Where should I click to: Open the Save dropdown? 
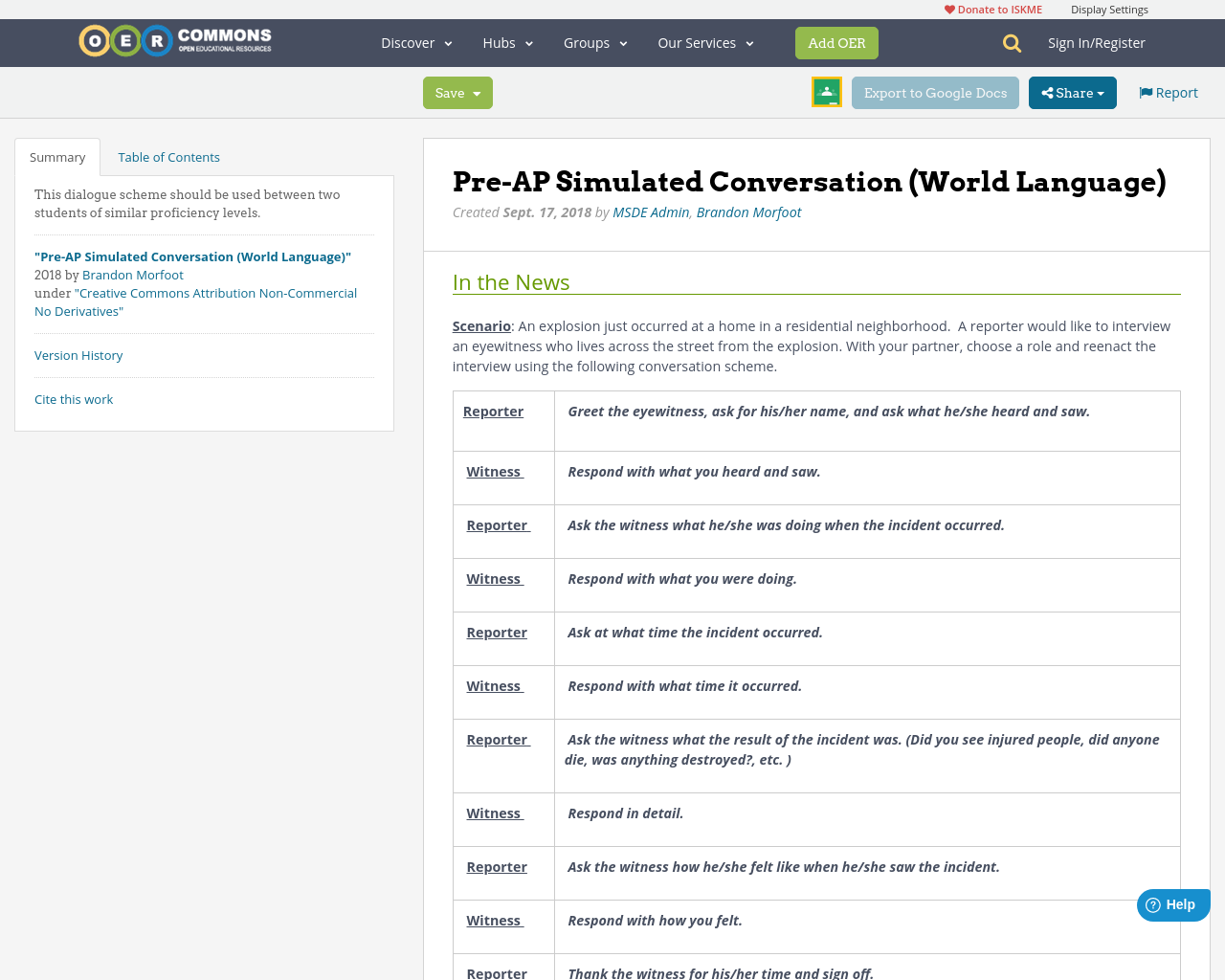point(457,92)
